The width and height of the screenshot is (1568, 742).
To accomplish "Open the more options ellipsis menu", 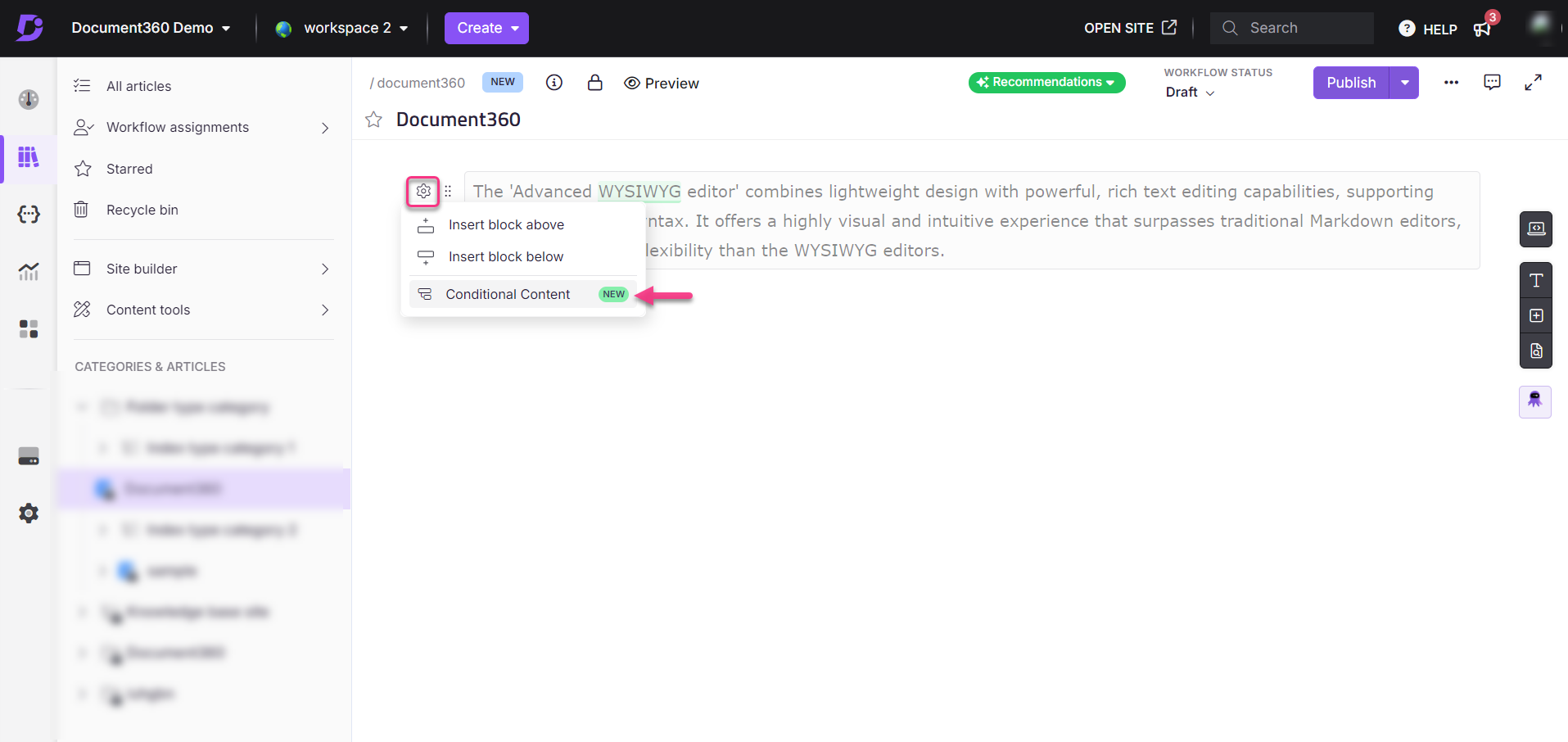I will tap(1451, 83).
